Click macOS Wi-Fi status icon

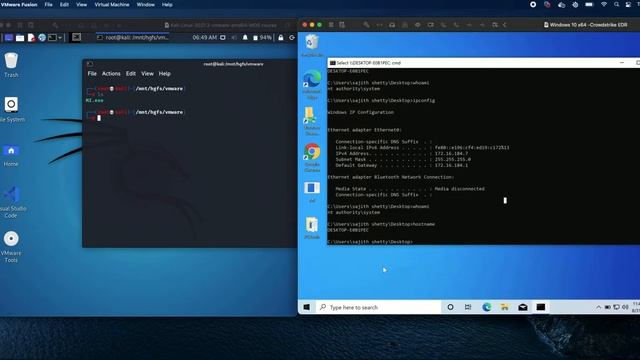[x=604, y=4]
